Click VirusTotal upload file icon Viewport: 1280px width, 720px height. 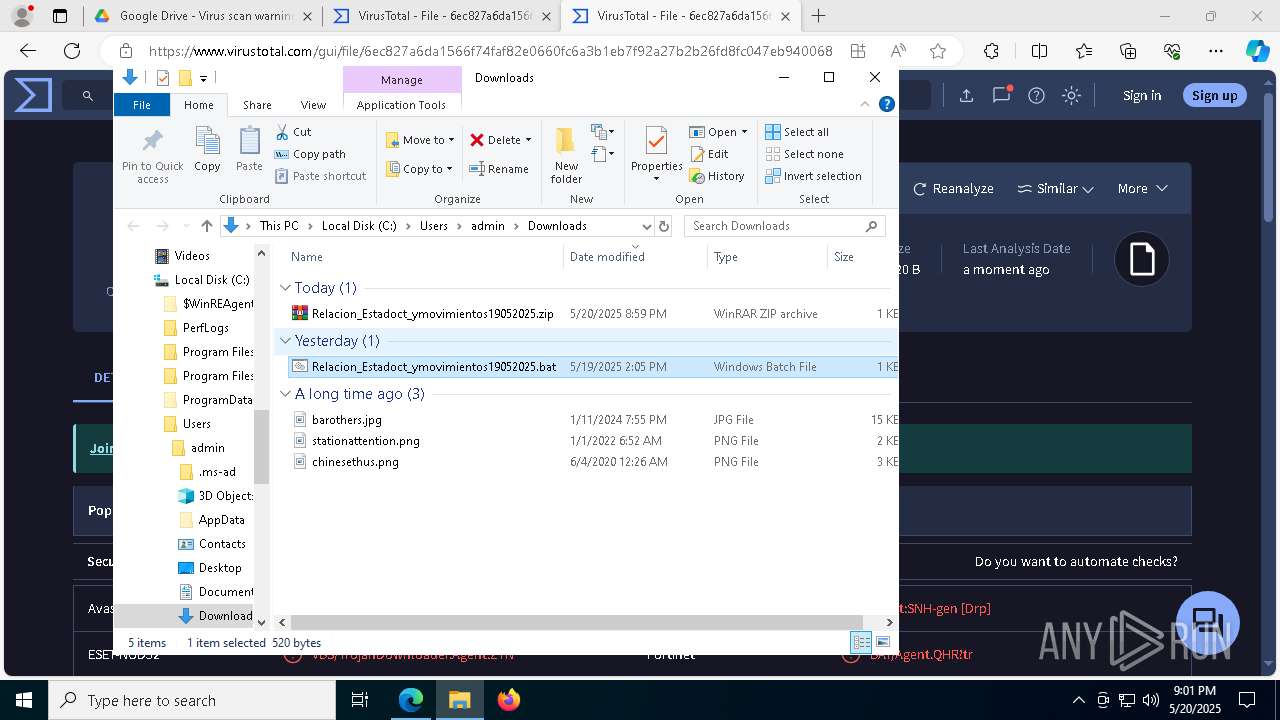tap(966, 95)
